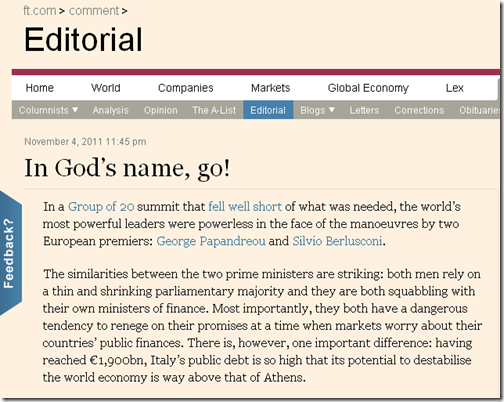Switch to the Opinion sub-tab
504x402 pixels.
click(161, 110)
